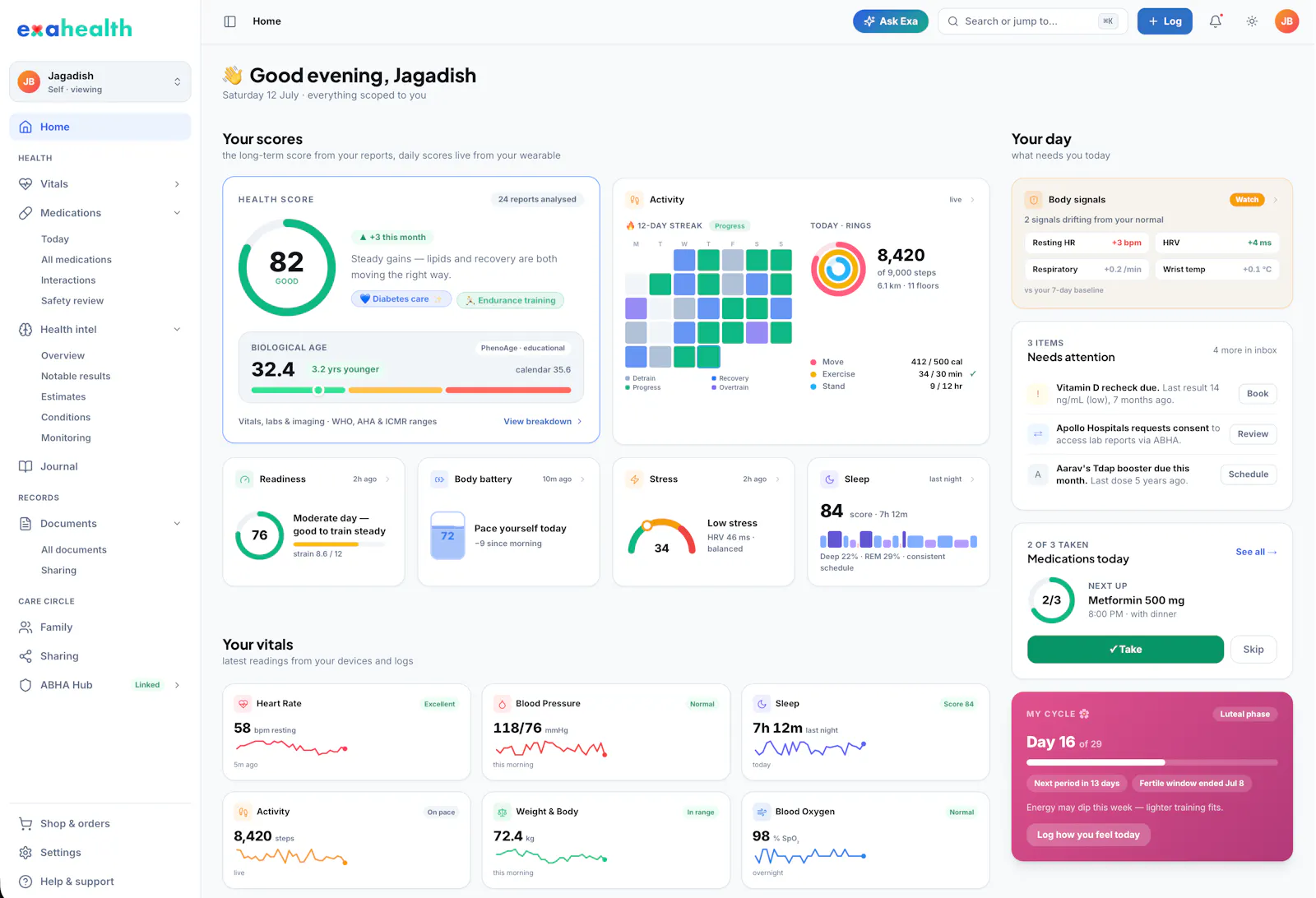
Task: Click the Settings gear icon
Action: (x=25, y=853)
